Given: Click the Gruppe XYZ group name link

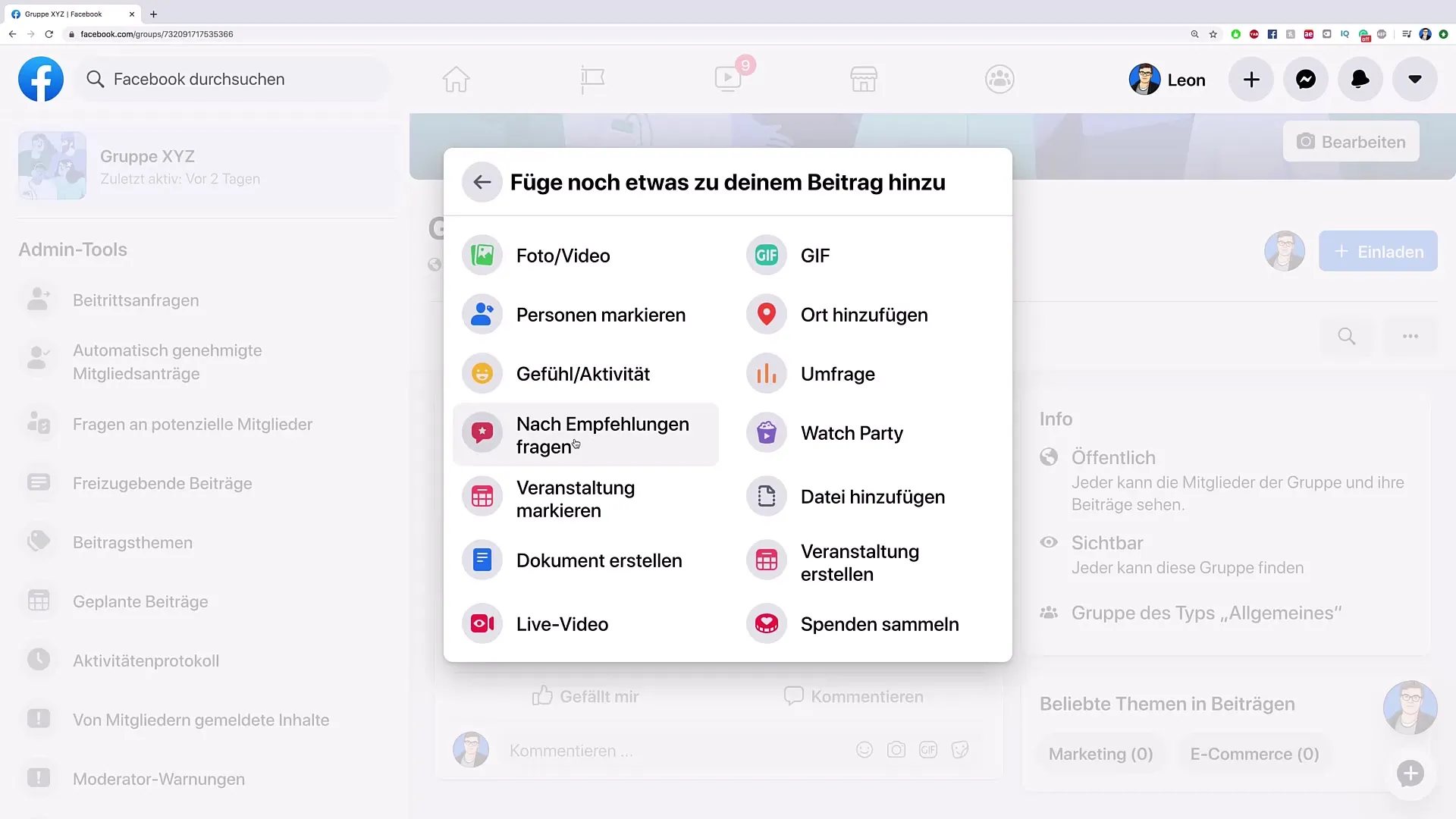Looking at the screenshot, I should point(147,156).
